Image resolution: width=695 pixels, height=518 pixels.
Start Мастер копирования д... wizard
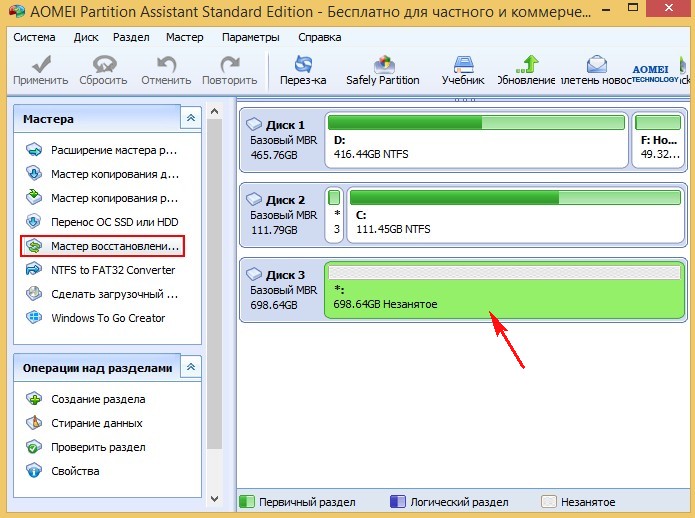pyautogui.click(x=115, y=174)
